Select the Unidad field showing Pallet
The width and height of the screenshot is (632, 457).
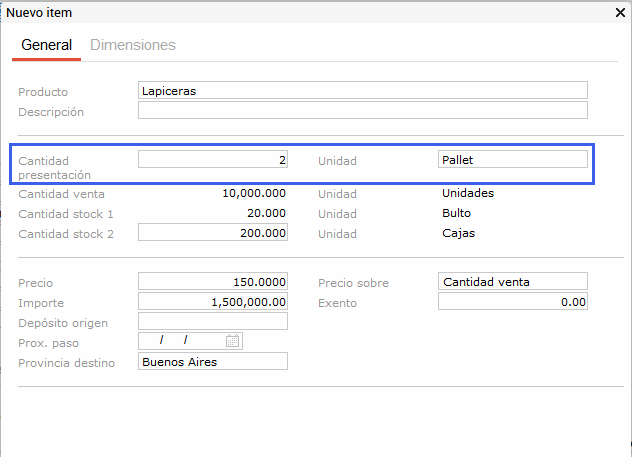(x=512, y=159)
